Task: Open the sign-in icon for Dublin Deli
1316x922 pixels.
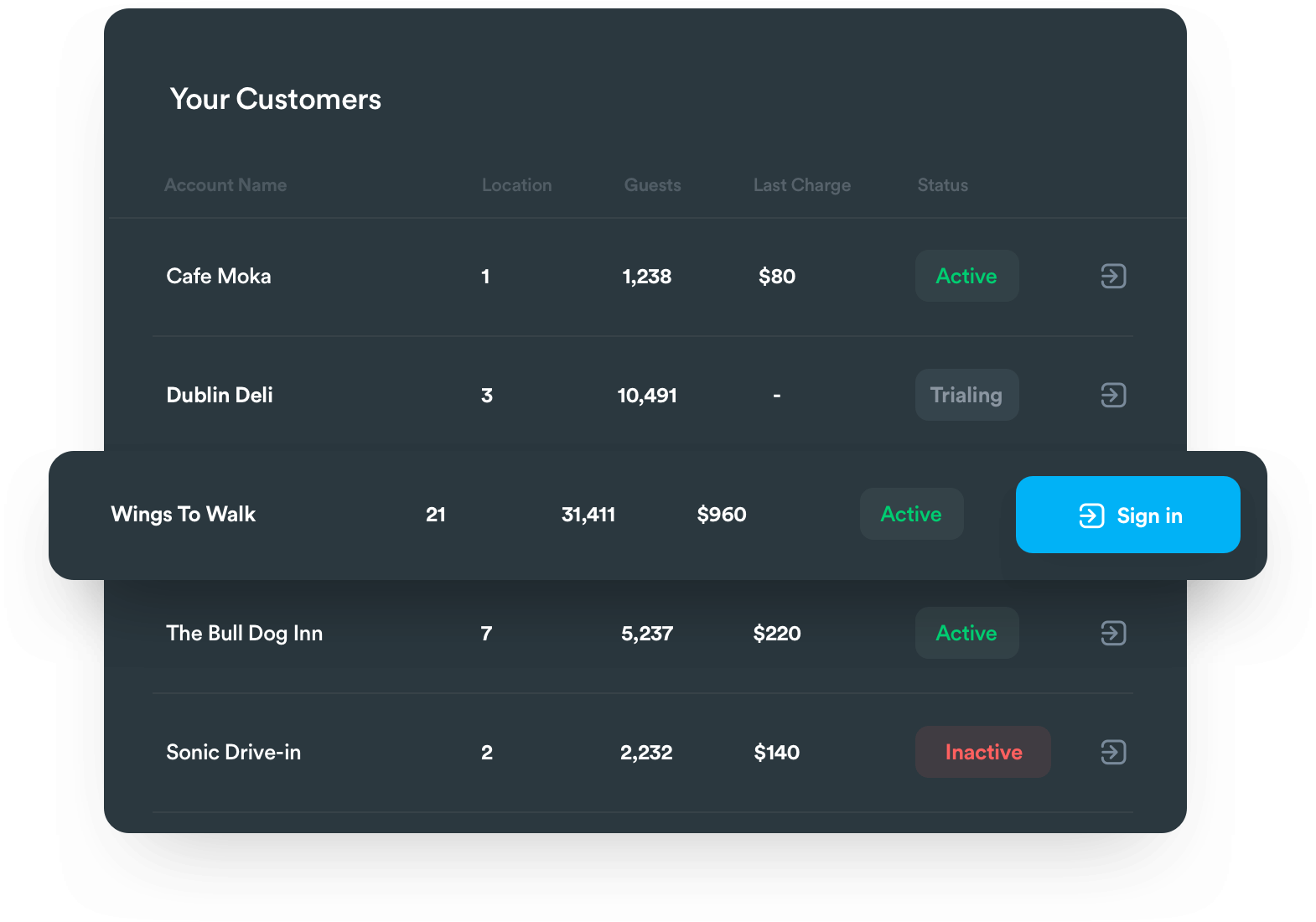Action: pos(1113,395)
